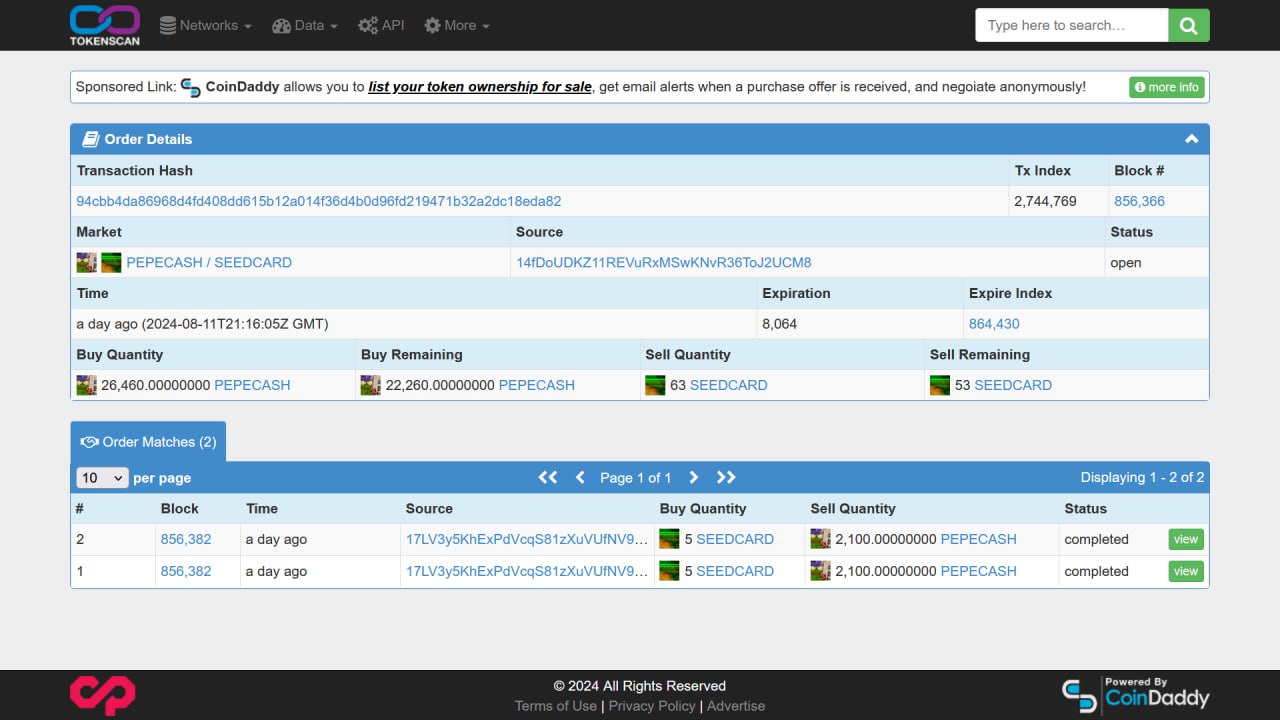The image size is (1280, 720).
Task: Click PEPECASH icon in match row 2
Action: pos(820,539)
